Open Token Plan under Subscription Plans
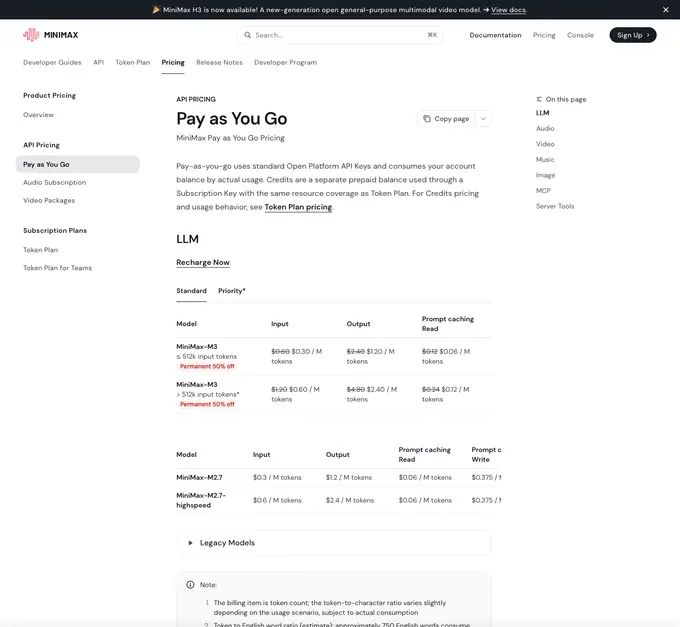This screenshot has height=627, width=680. 40,250
